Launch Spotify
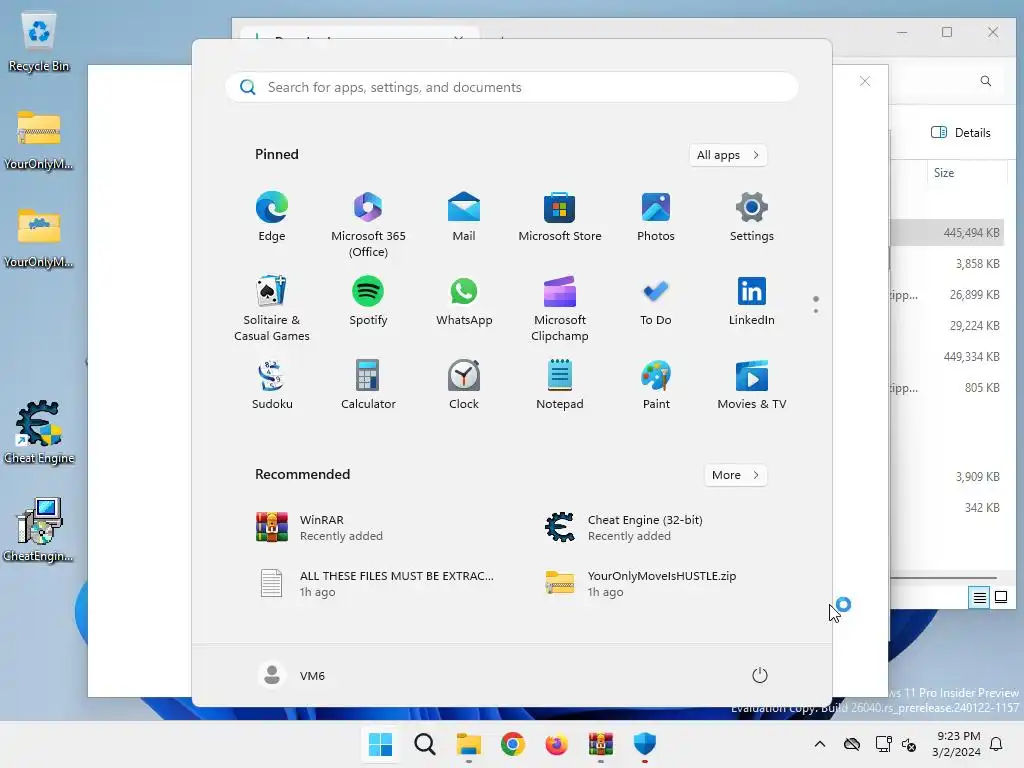1024x768 pixels. point(368,301)
